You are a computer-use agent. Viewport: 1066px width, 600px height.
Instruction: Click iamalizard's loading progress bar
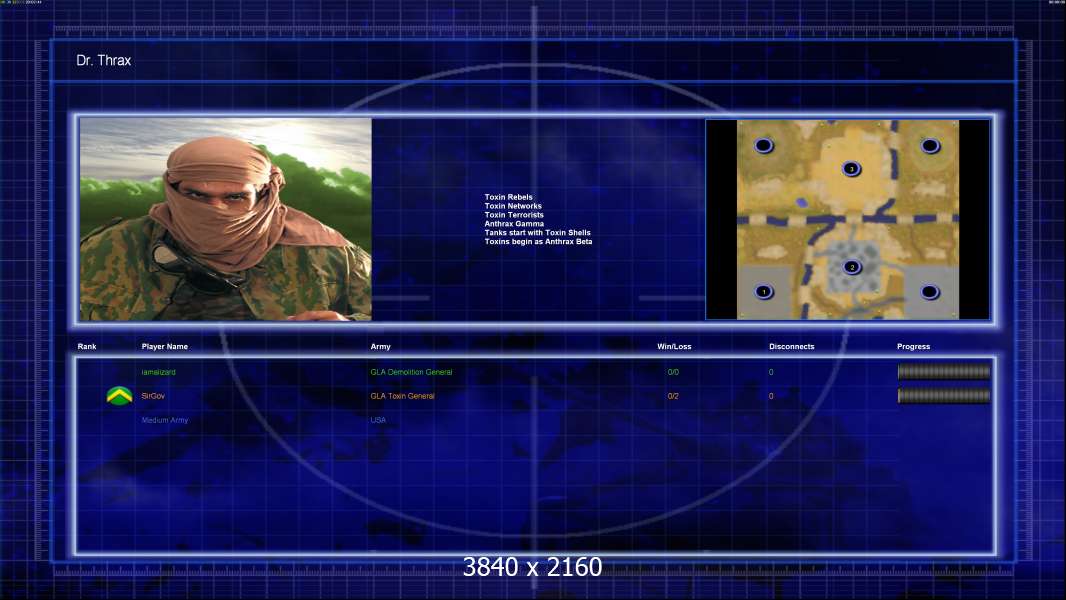(944, 372)
